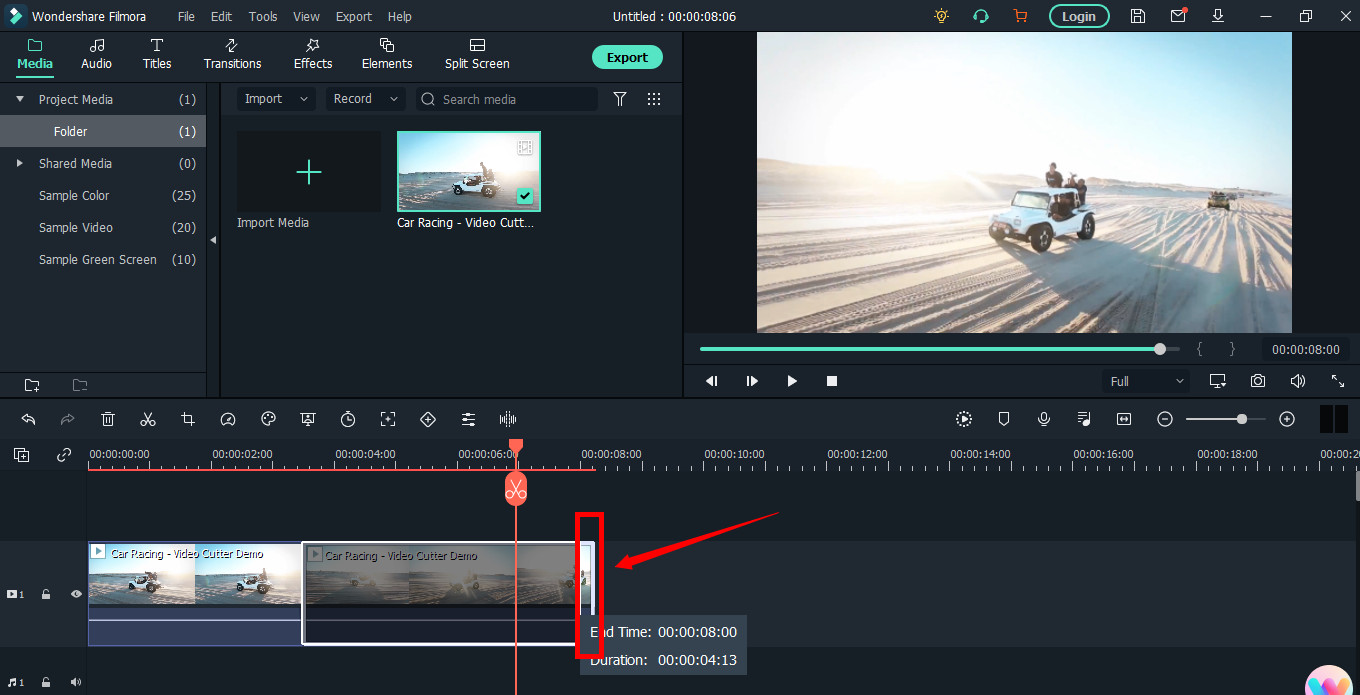Click the Login button

pyautogui.click(x=1078, y=16)
